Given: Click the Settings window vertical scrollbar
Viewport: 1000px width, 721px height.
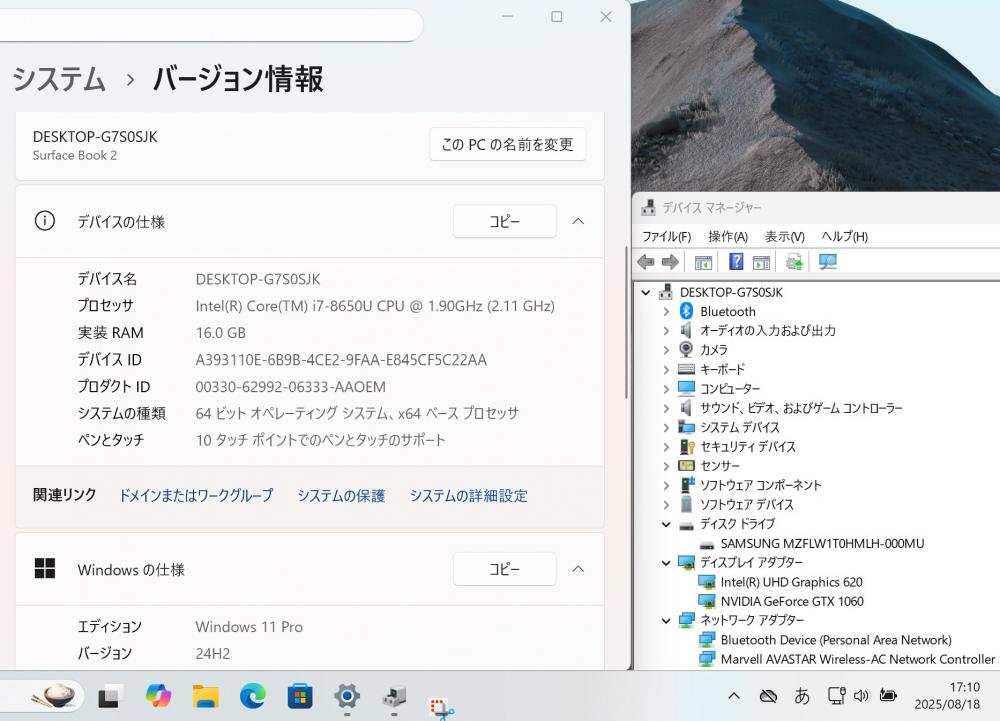Looking at the screenshot, I should pyautogui.click(x=626, y=322).
